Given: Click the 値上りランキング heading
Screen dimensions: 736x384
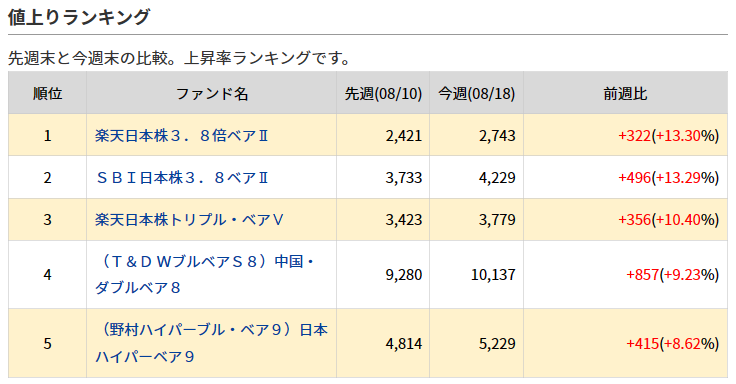Looking at the screenshot, I should point(79,17).
